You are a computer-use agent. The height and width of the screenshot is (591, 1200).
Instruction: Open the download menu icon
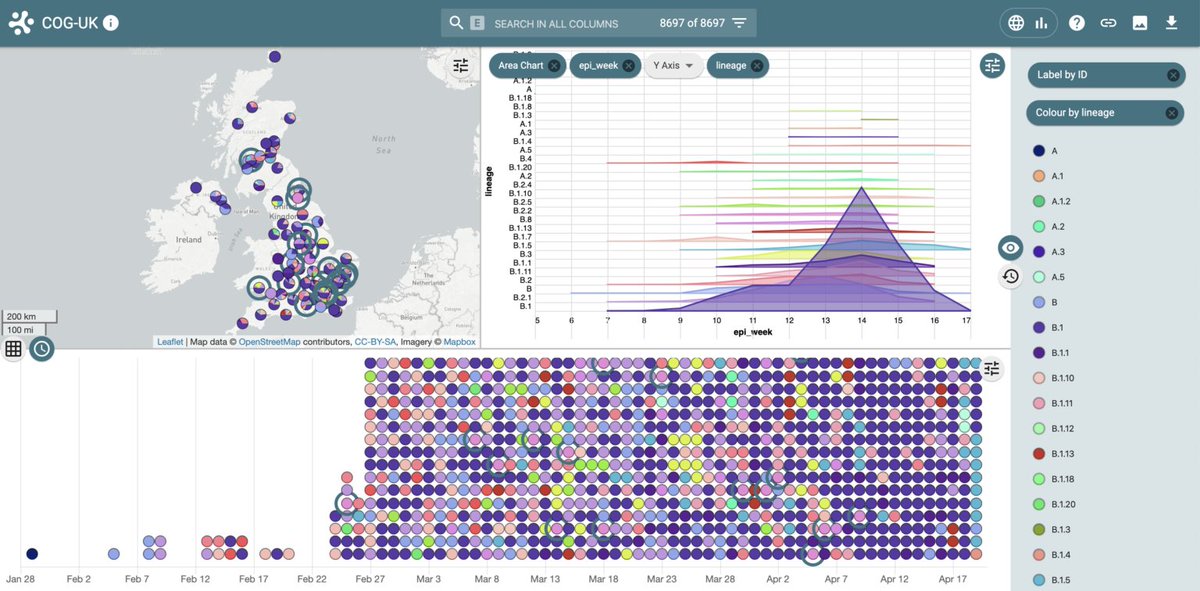(x=1171, y=23)
